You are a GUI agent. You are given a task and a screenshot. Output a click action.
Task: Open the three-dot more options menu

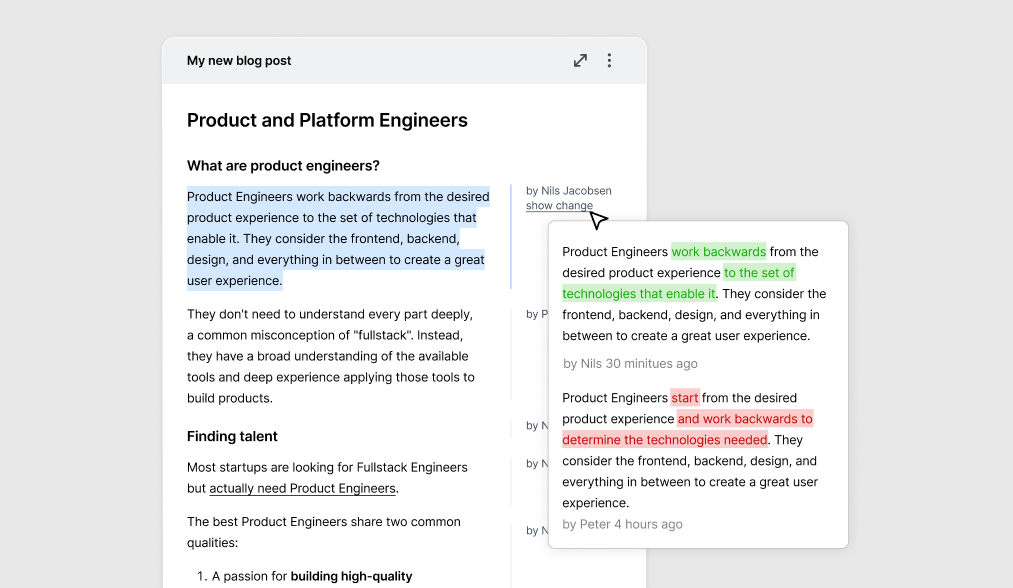pyautogui.click(x=609, y=61)
